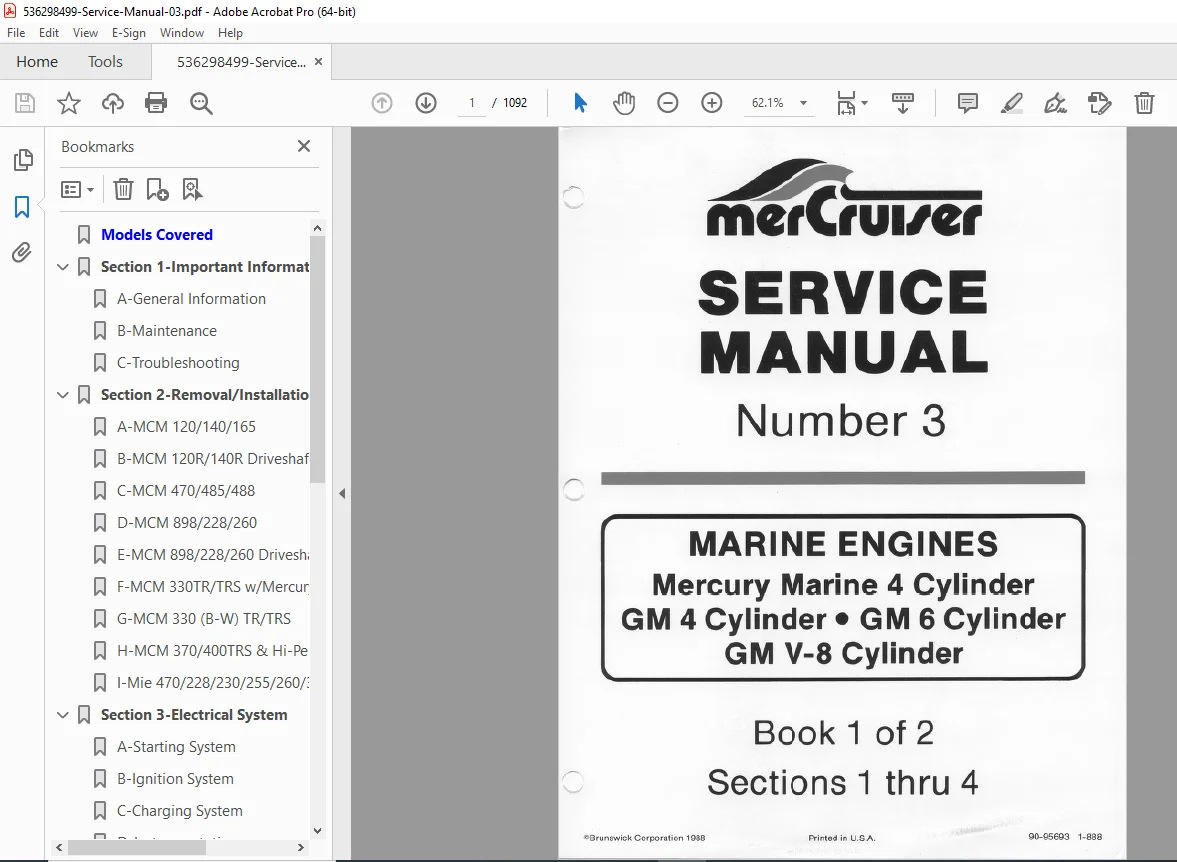Print the document with printer icon
This screenshot has width=1177, height=862.
click(x=156, y=103)
